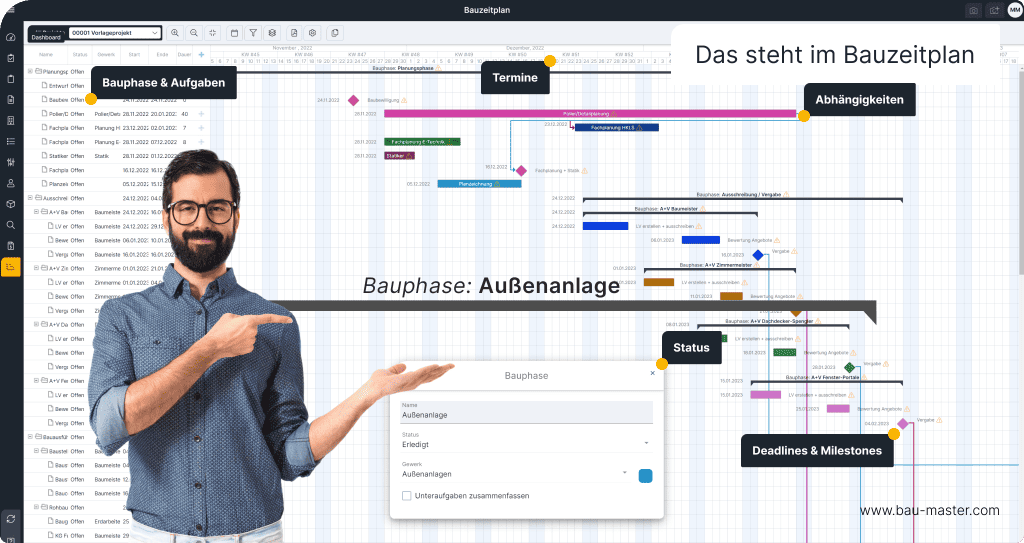Image resolution: width=1024 pixels, height=543 pixels.
Task: Click the Dauer column header
Action: pyautogui.click(x=184, y=55)
